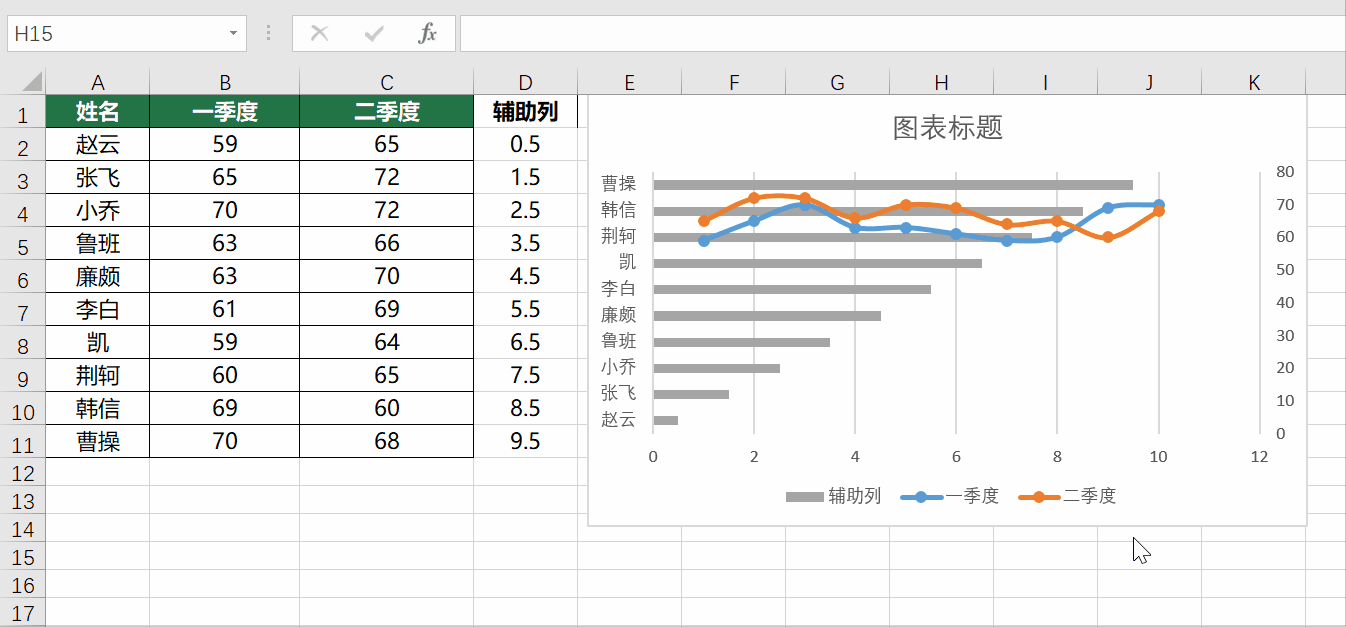Select helper column value 4.5

click(525, 276)
